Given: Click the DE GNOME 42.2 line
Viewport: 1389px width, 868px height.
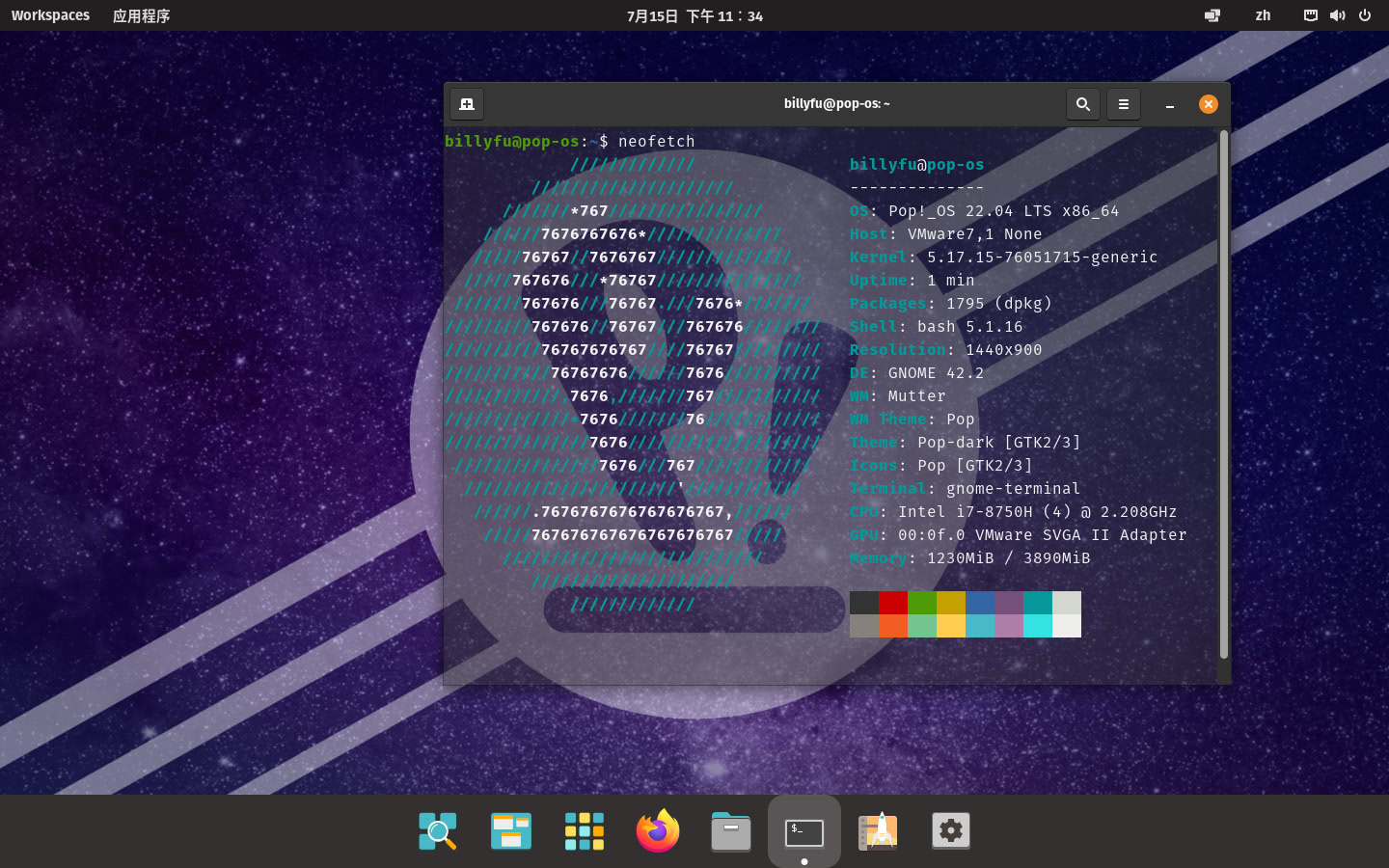Looking at the screenshot, I should (917, 372).
